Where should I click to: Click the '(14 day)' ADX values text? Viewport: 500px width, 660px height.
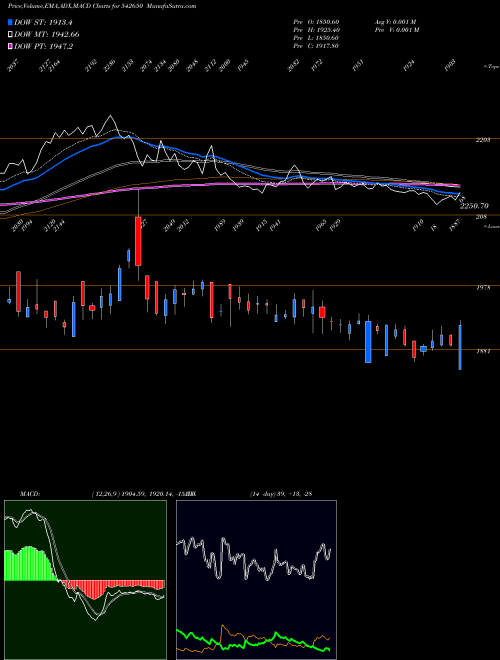click(281, 494)
